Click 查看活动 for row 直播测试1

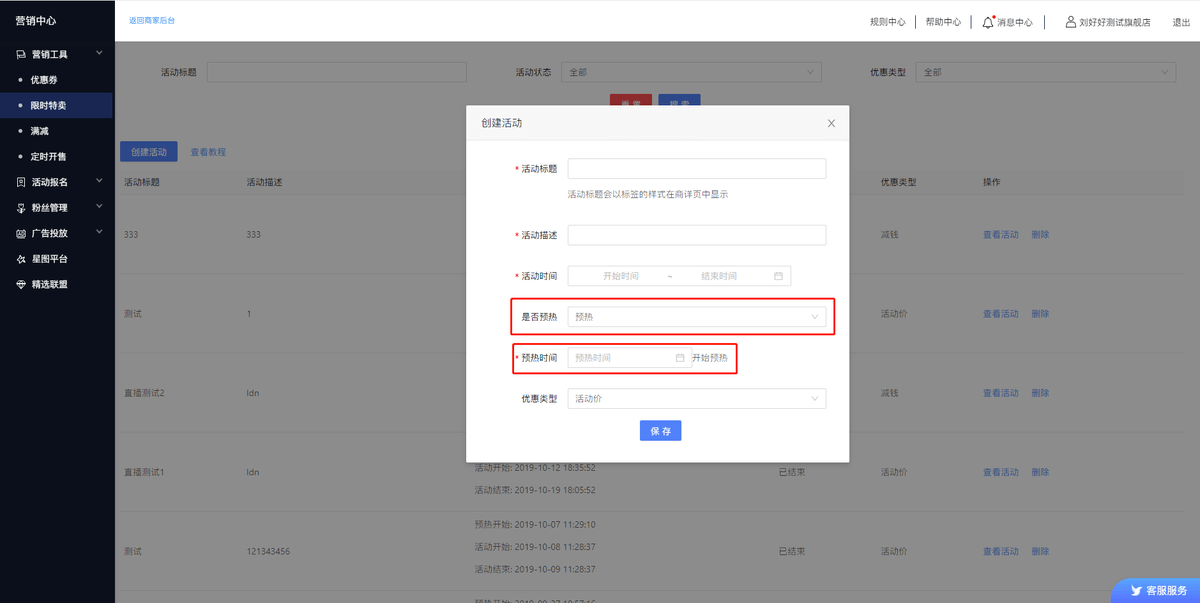[1000, 472]
